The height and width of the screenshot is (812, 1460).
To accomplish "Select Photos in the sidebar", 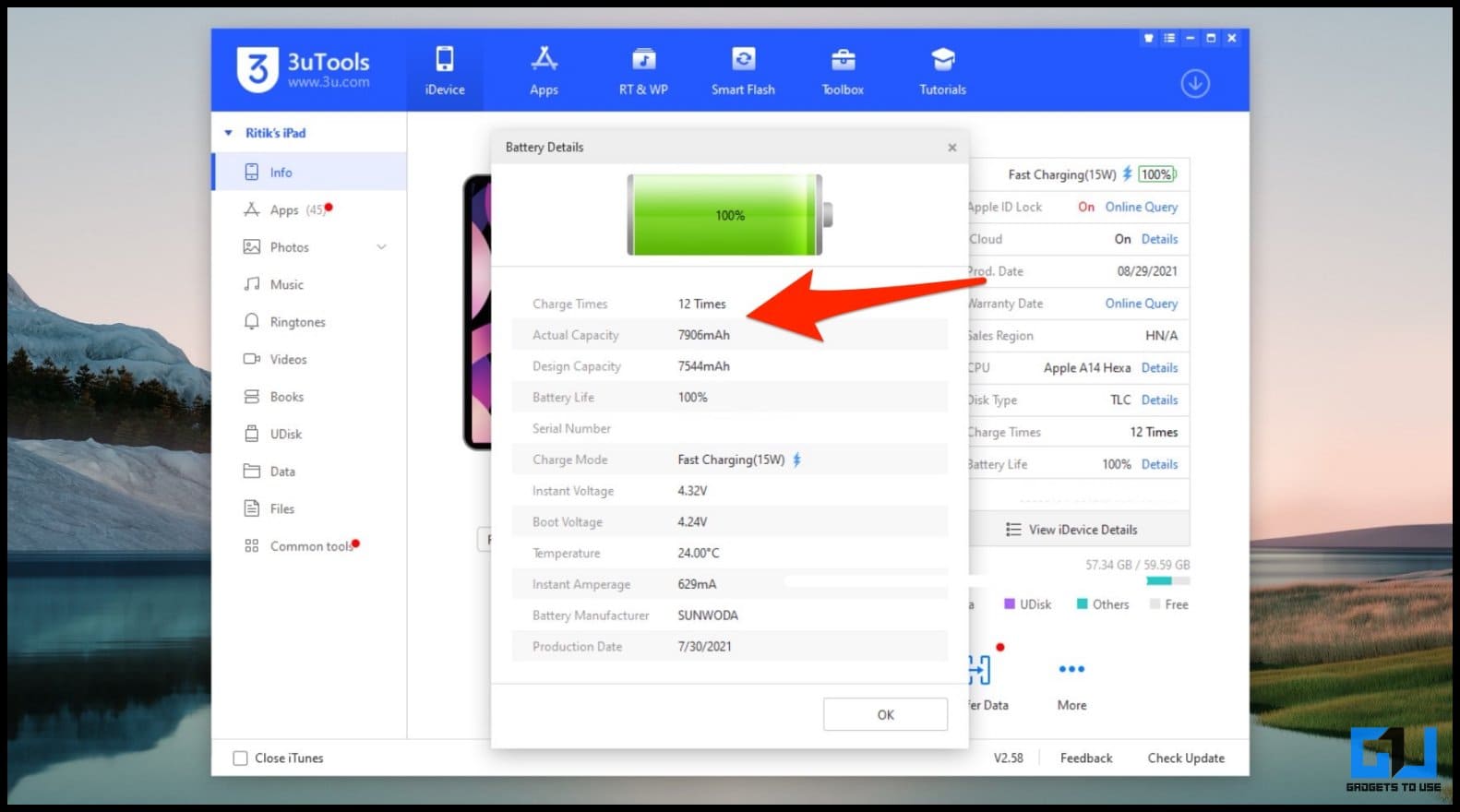I will point(310,247).
